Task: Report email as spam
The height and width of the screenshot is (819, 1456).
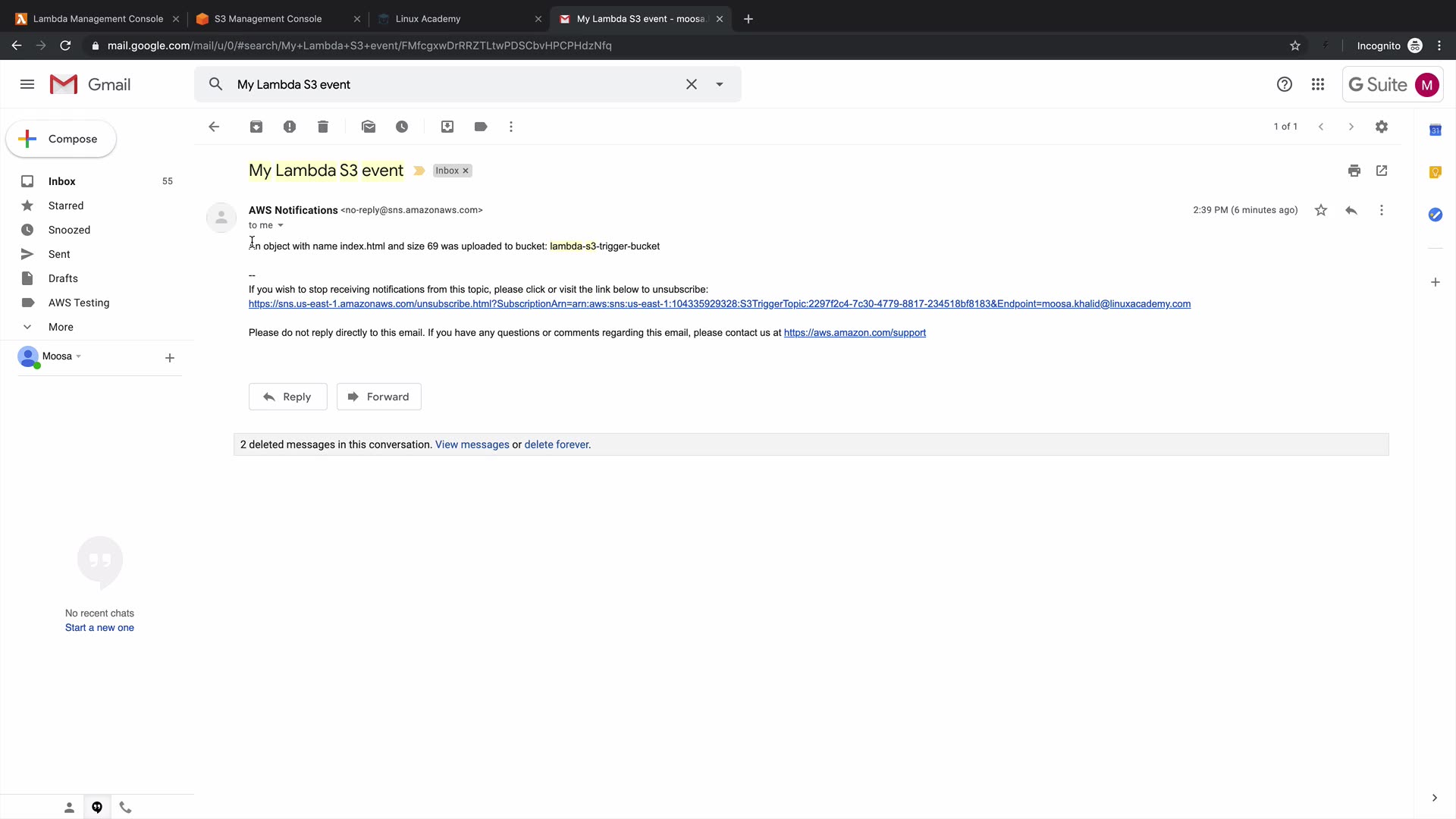Action: pyautogui.click(x=290, y=127)
